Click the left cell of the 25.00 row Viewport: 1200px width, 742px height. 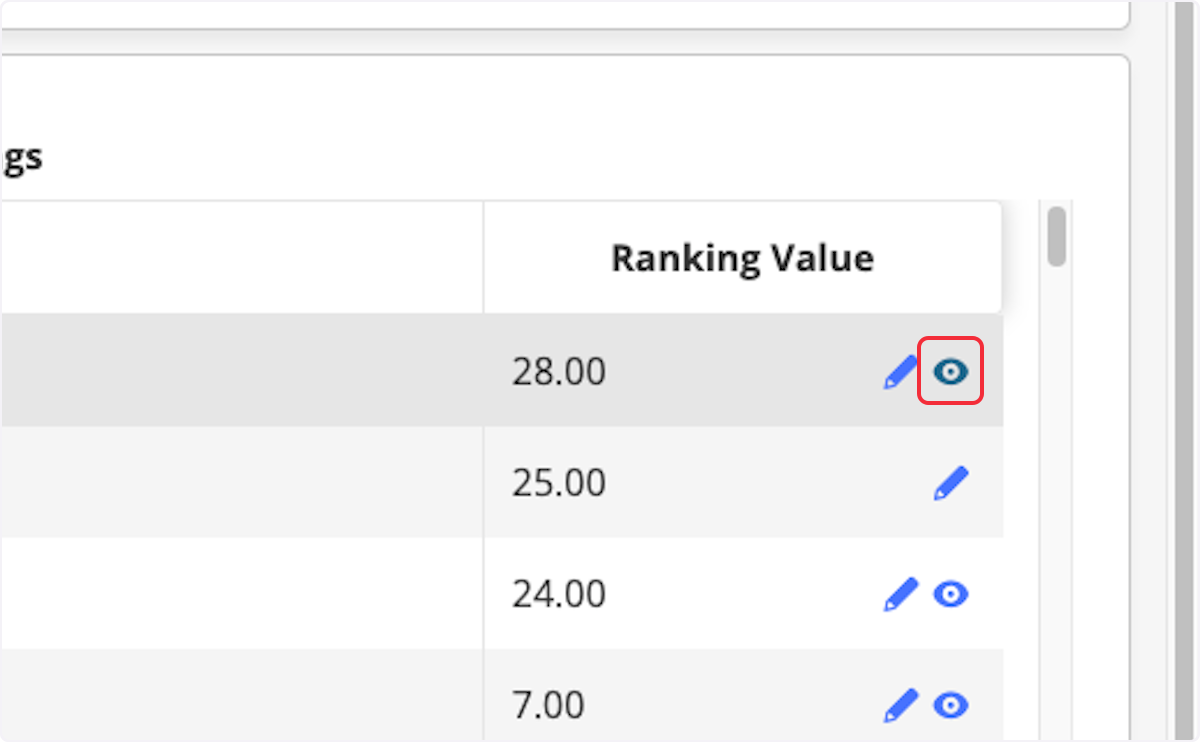241,483
